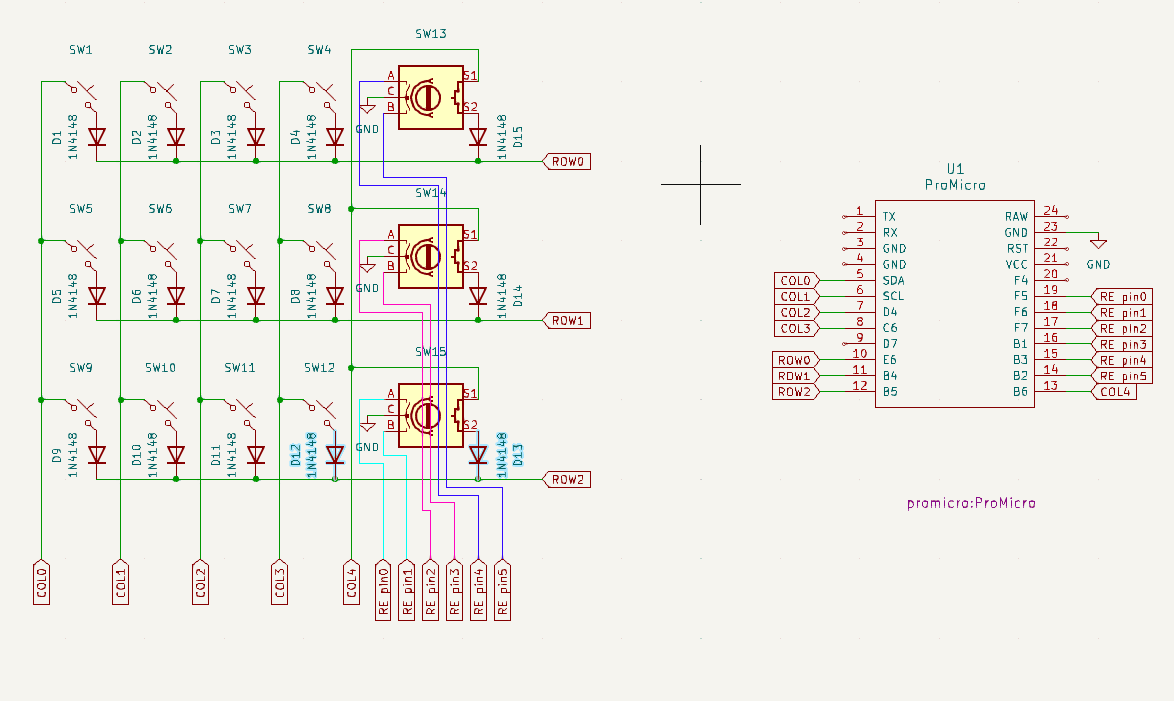Select the highlighted D12 diode symbol
Image resolution: width=1174 pixels, height=701 pixels.
(335, 455)
